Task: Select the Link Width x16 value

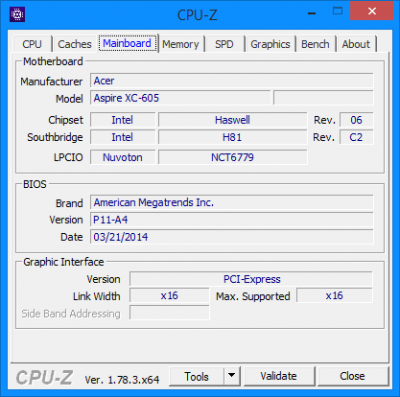Action: [169, 296]
